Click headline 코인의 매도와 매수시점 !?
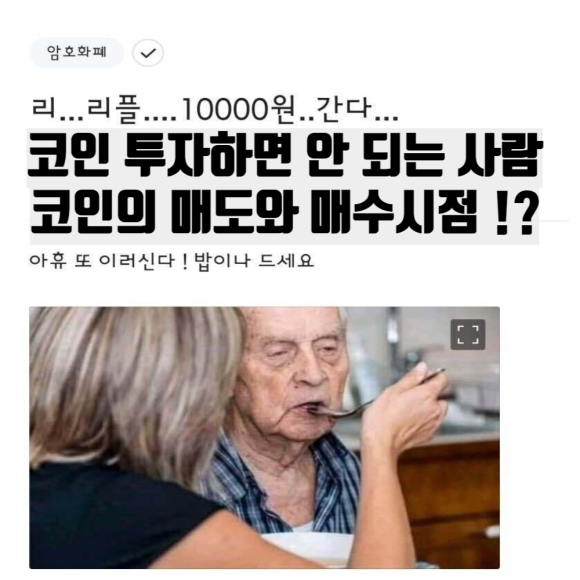The image size is (580, 580). click(284, 214)
